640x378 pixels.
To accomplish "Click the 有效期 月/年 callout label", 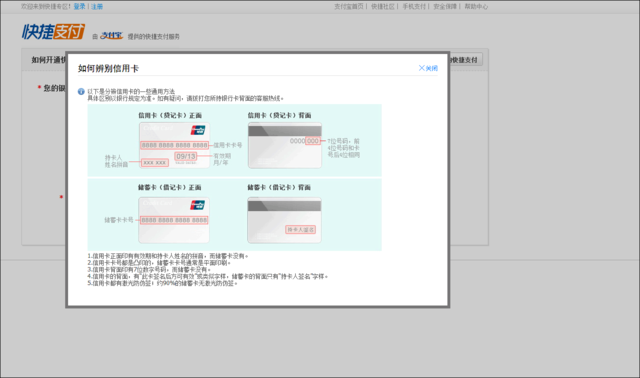I will click(x=222, y=159).
